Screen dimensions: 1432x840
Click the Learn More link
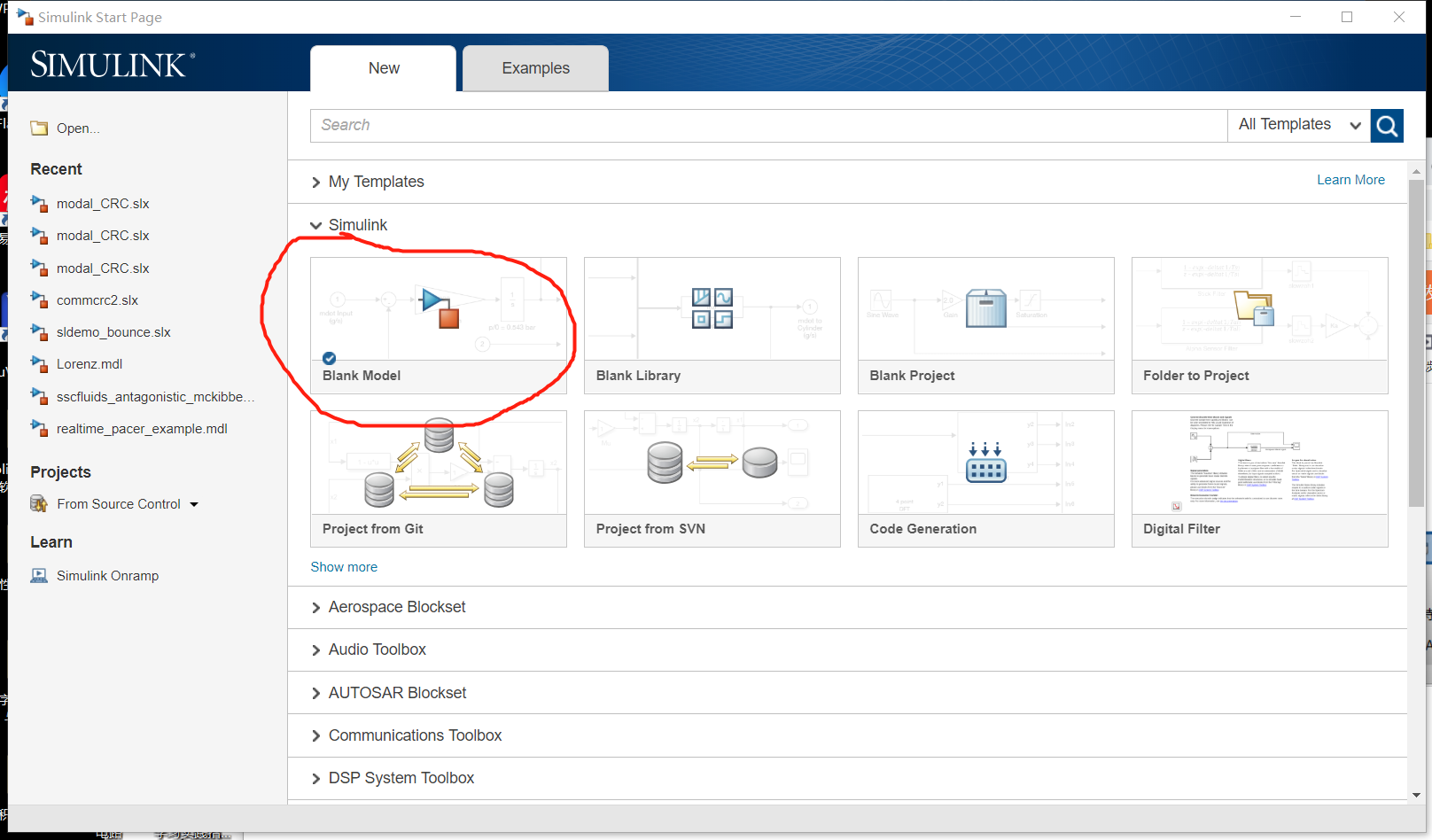coord(1350,180)
